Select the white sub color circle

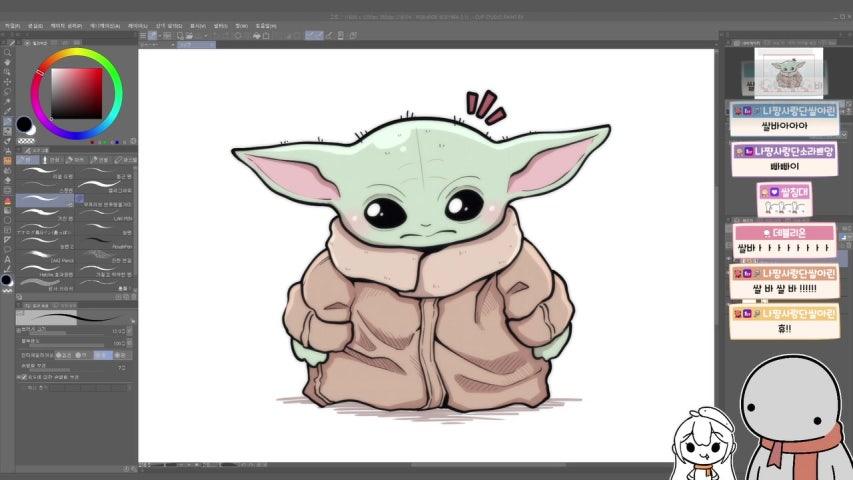pyautogui.click(x=32, y=130)
